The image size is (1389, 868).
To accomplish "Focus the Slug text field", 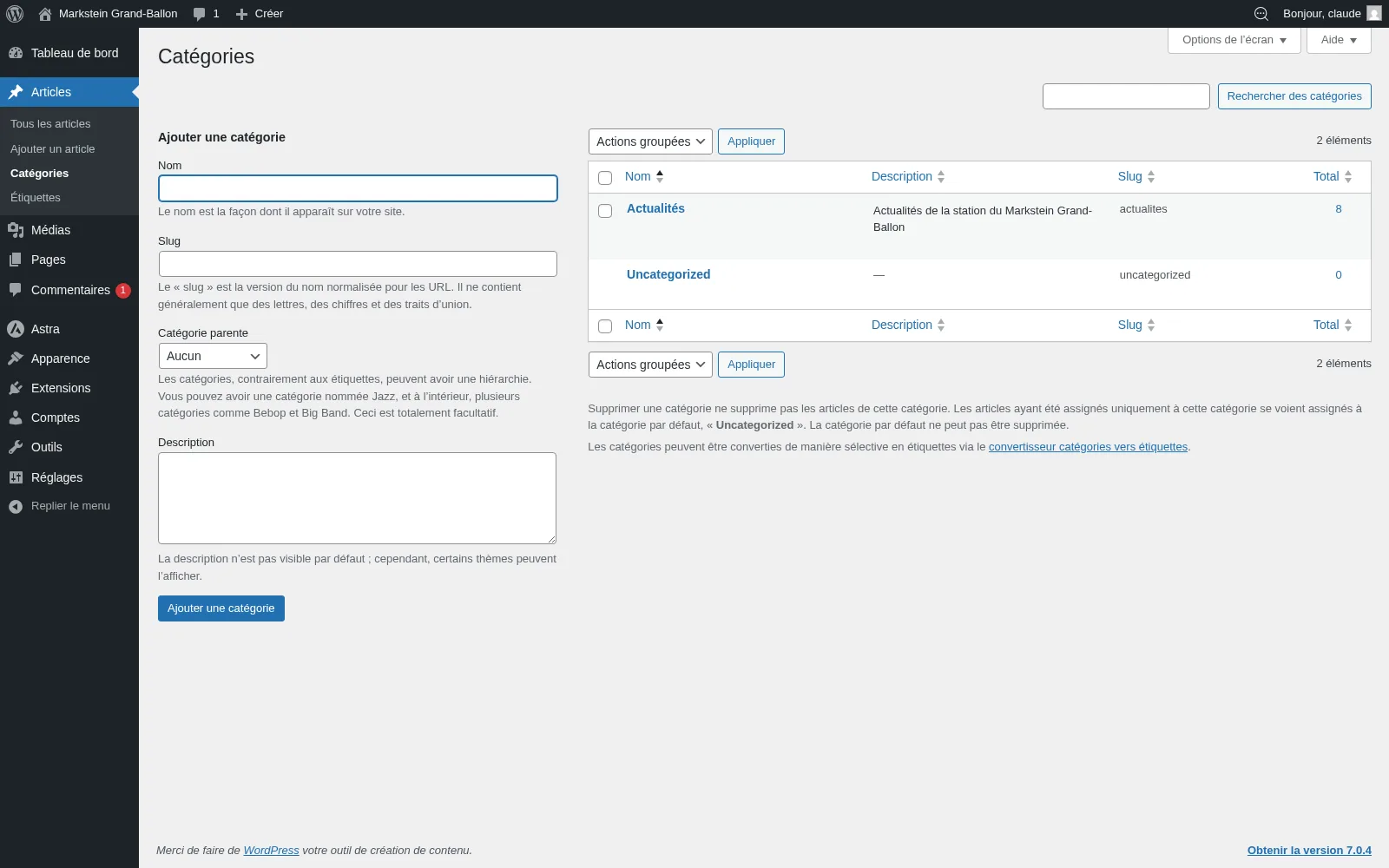I will pyautogui.click(x=358, y=264).
